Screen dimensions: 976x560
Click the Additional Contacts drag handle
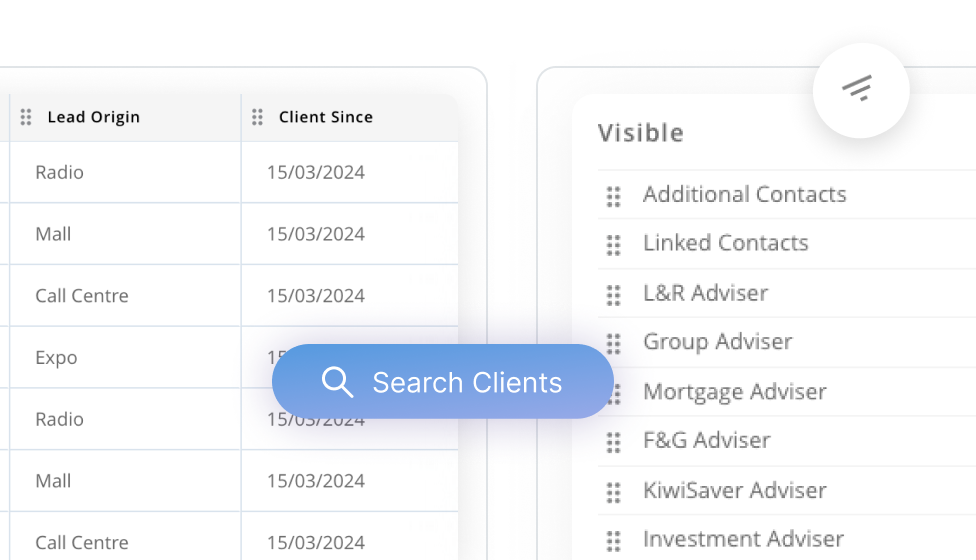tap(614, 196)
